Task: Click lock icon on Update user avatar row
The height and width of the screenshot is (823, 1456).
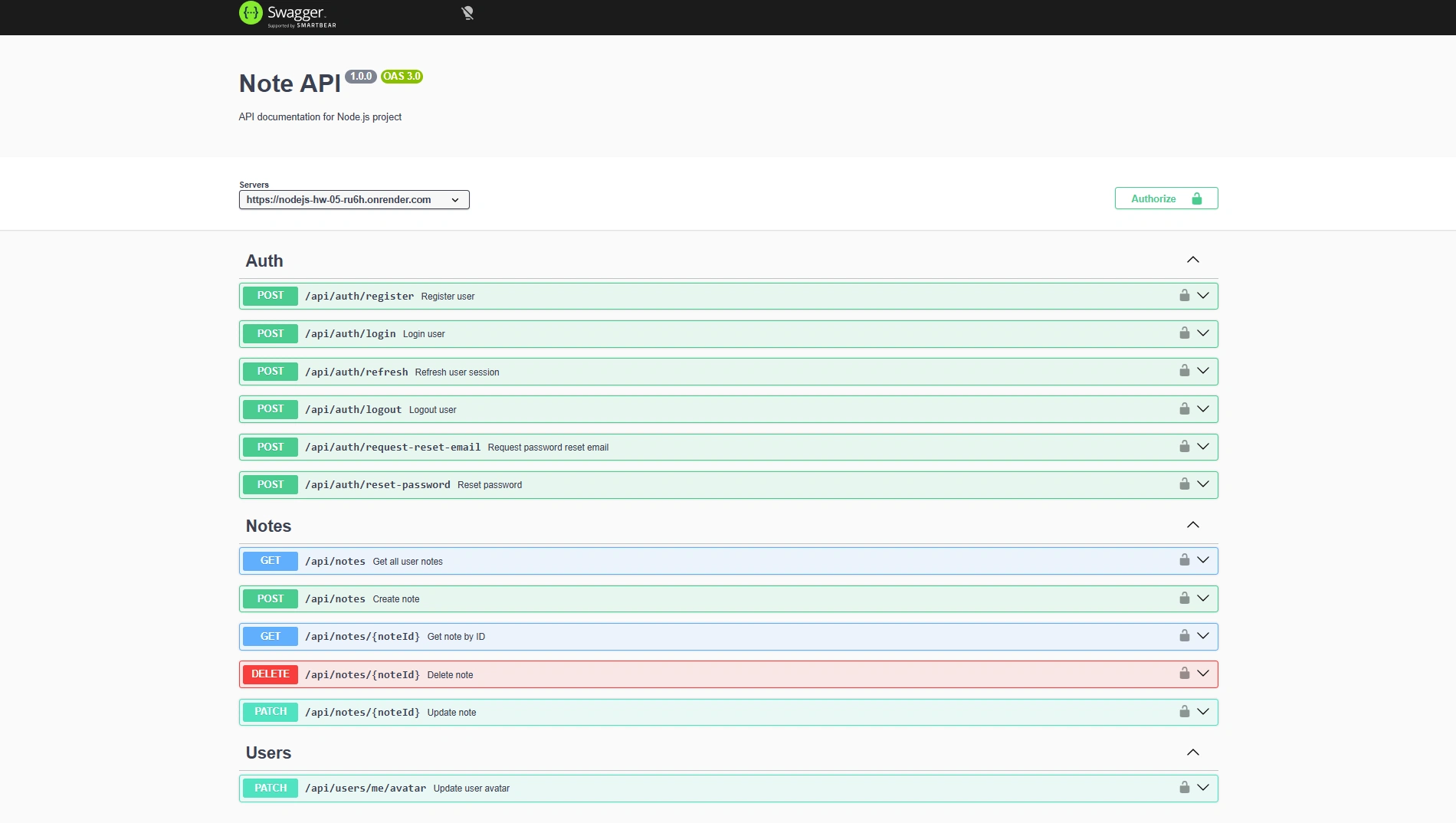Action: 1184,788
